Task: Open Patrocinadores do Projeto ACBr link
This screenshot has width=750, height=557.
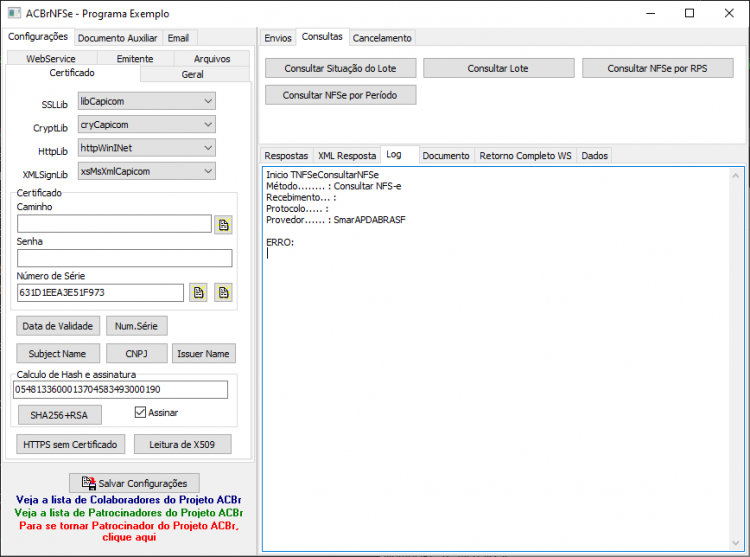Action: pyautogui.click(x=129, y=513)
